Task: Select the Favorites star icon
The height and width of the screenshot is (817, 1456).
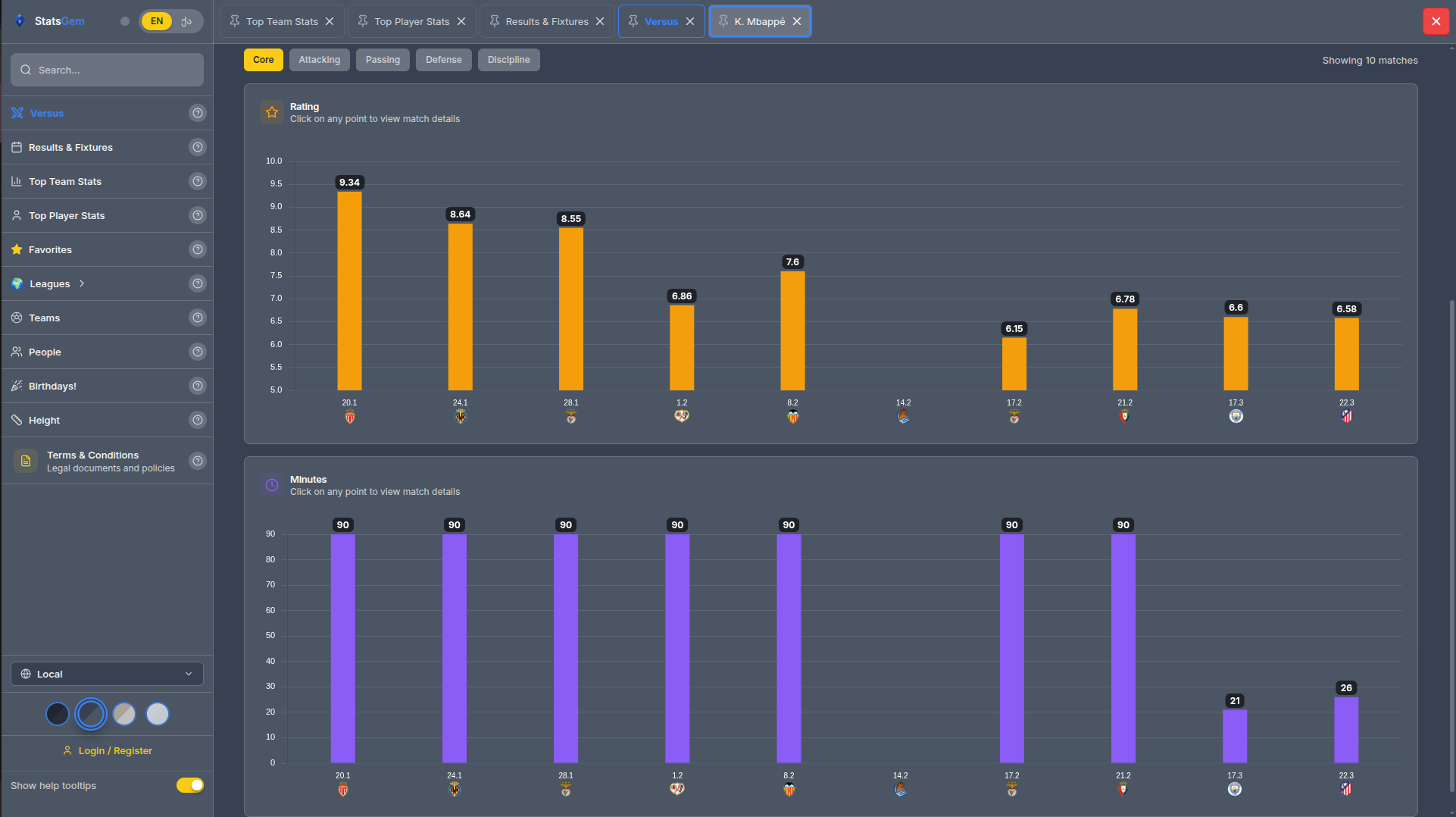Action: (15, 249)
